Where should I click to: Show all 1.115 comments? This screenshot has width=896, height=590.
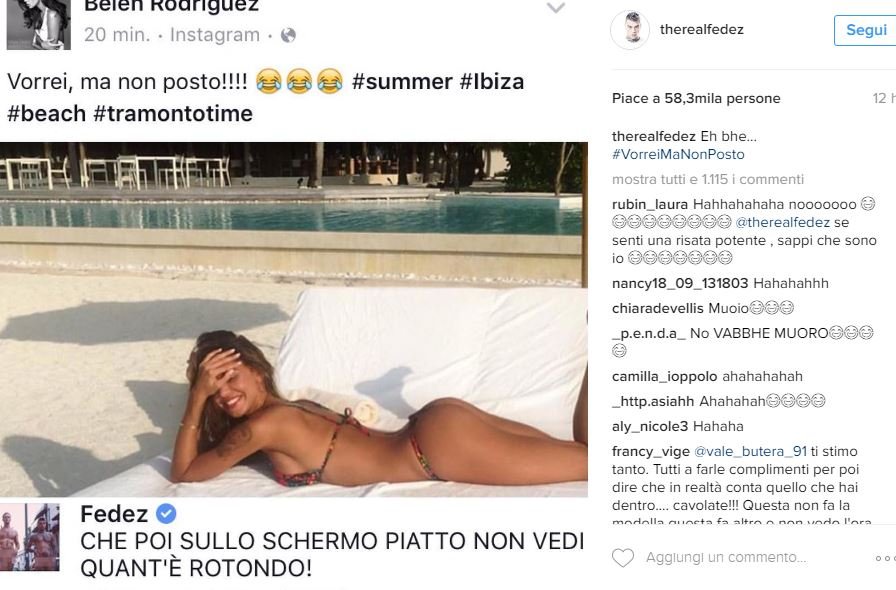pyautogui.click(x=708, y=180)
